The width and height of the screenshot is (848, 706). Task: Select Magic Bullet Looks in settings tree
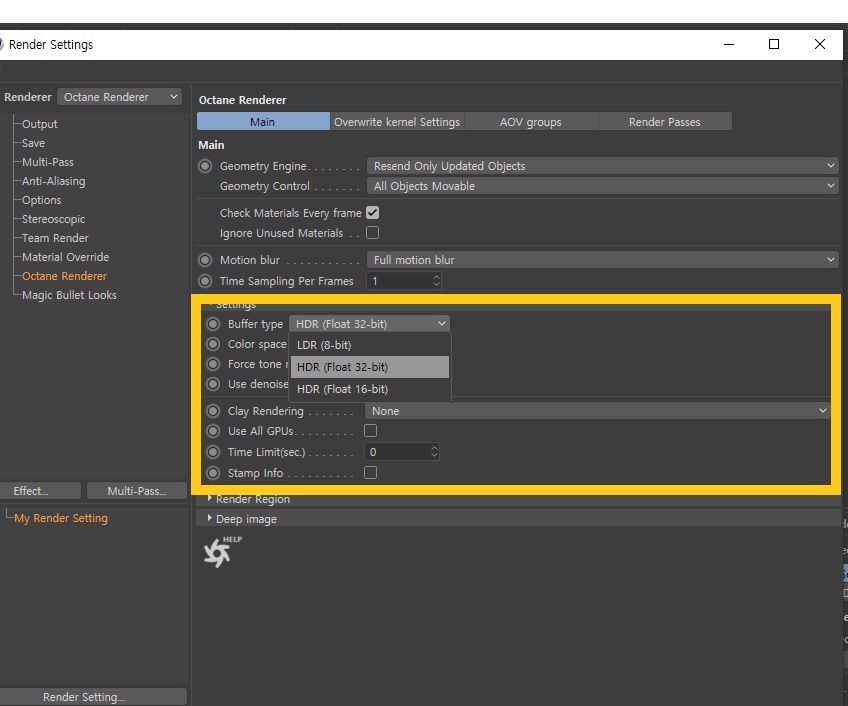[x=69, y=295]
